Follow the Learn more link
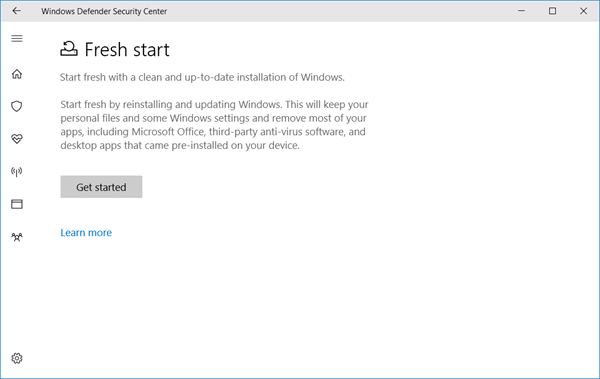Screen dimensions: 600x379 coord(86,233)
